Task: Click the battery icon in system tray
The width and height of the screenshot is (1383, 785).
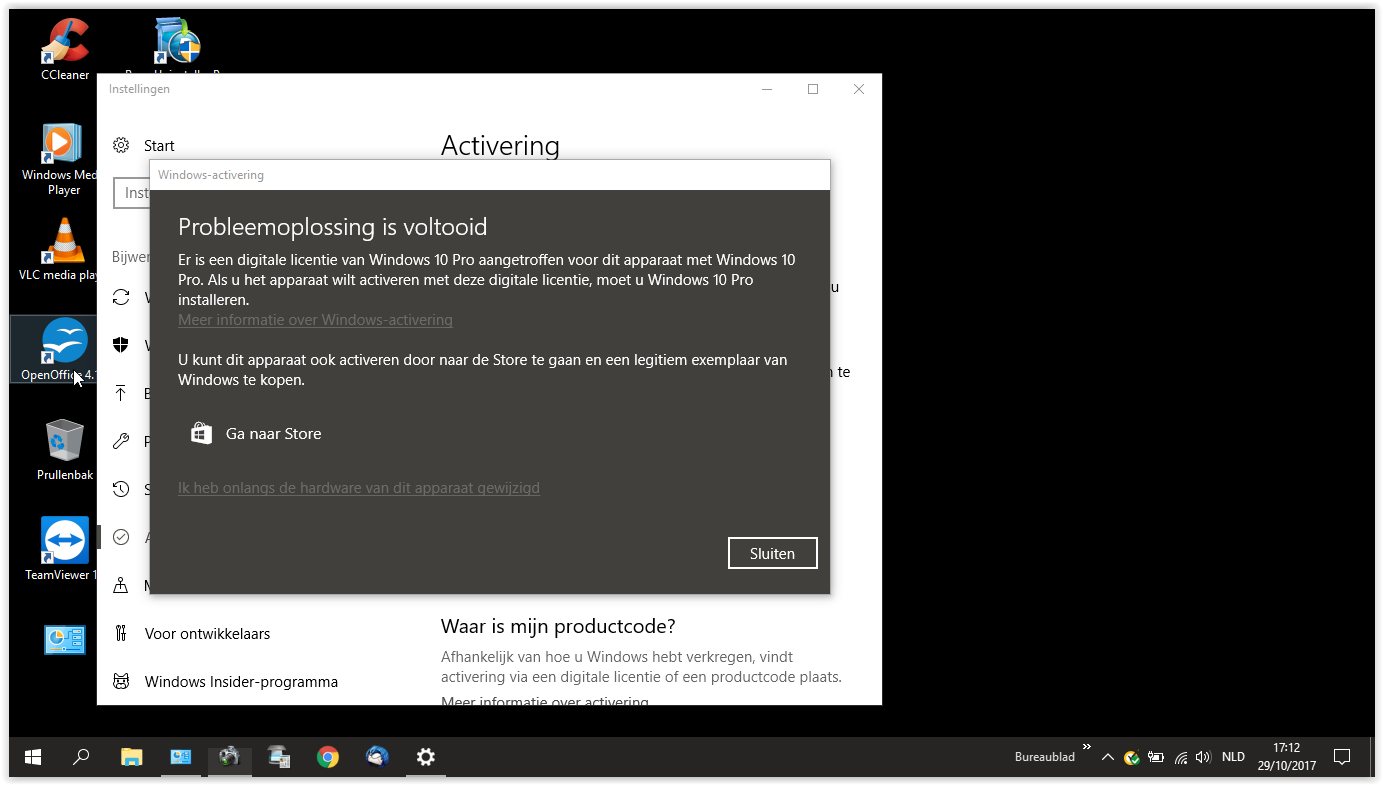Action: pyautogui.click(x=1156, y=757)
